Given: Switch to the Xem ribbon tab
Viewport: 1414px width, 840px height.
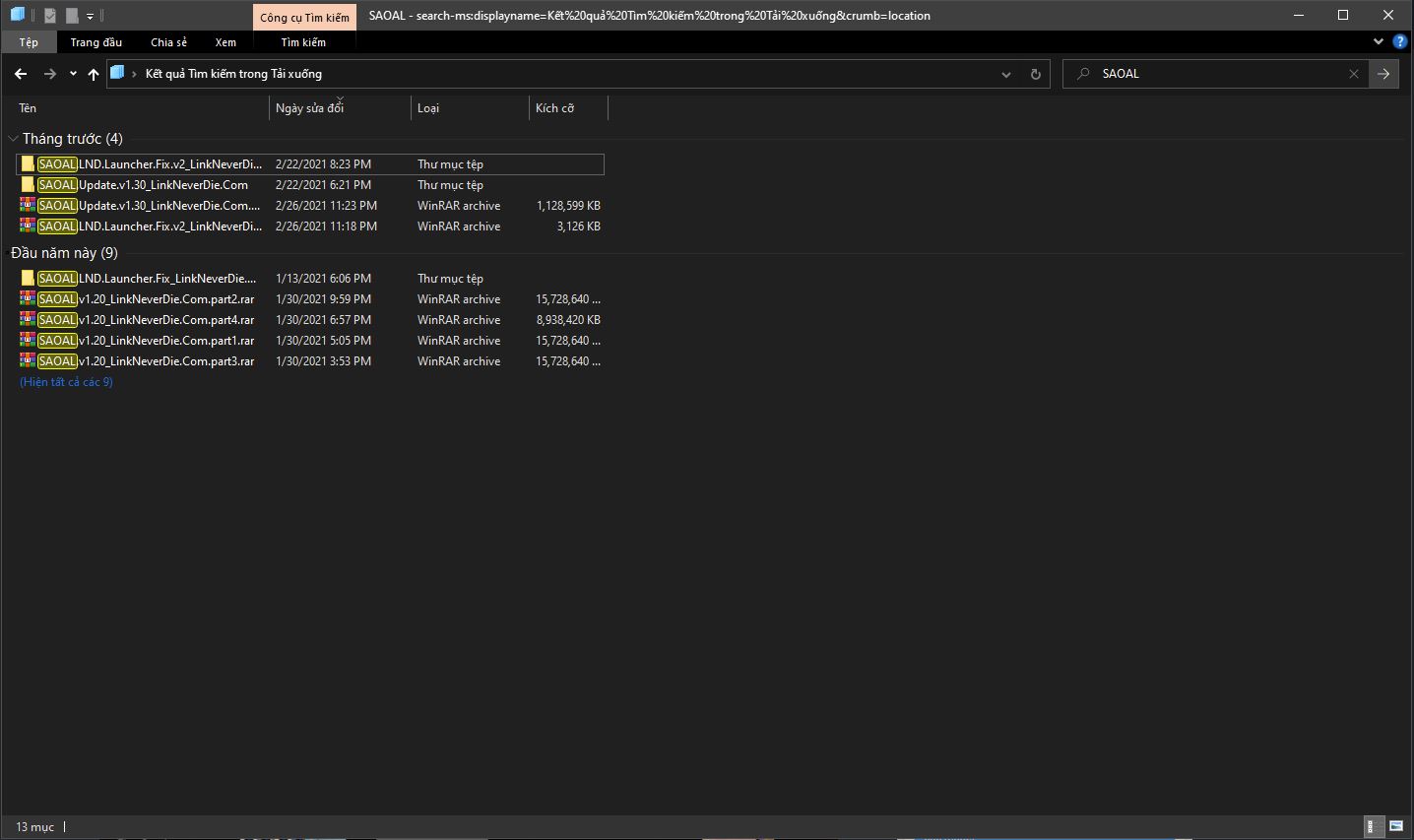Looking at the screenshot, I should (x=225, y=42).
